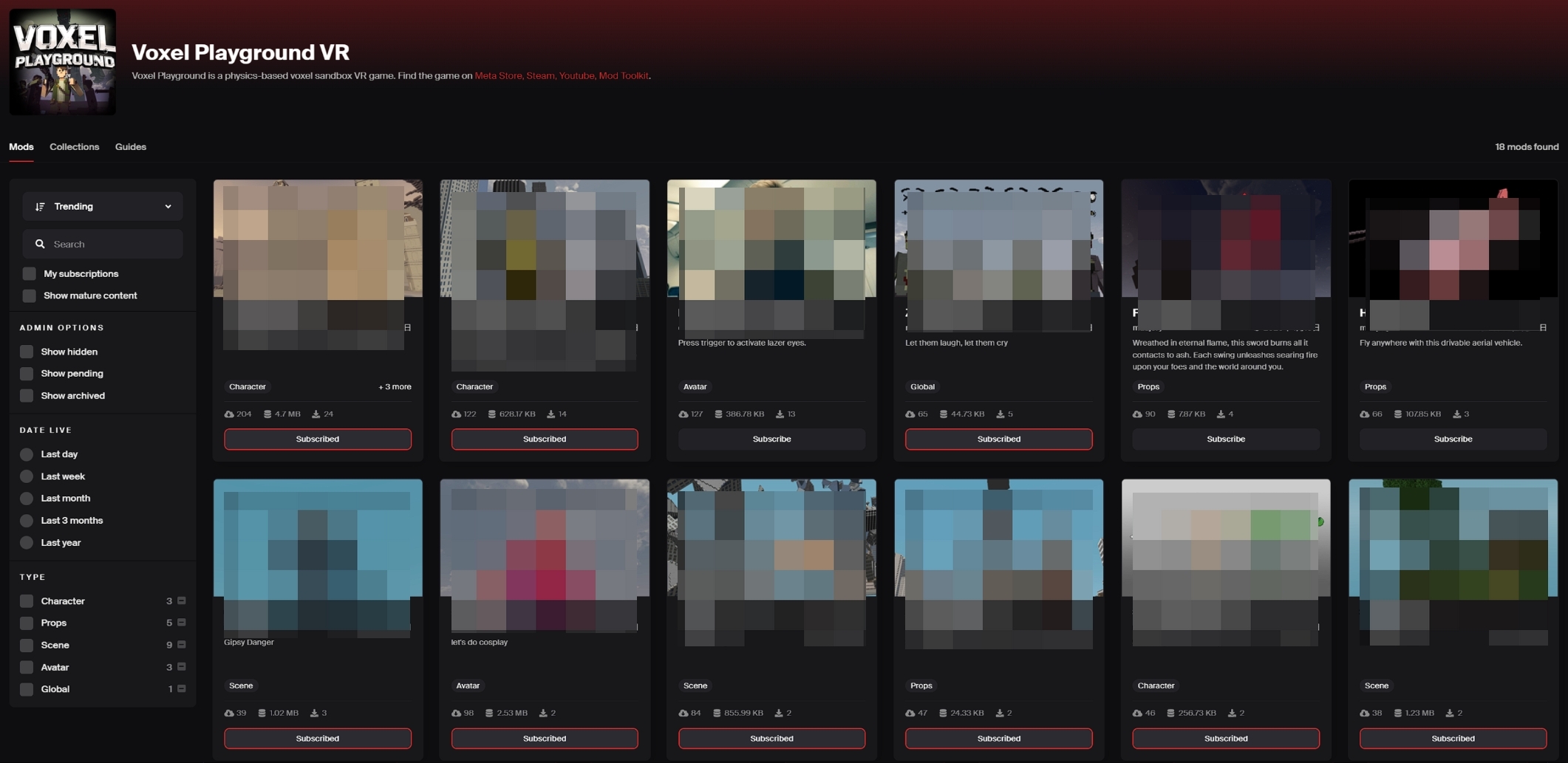Open the Meta Store link

(498, 76)
